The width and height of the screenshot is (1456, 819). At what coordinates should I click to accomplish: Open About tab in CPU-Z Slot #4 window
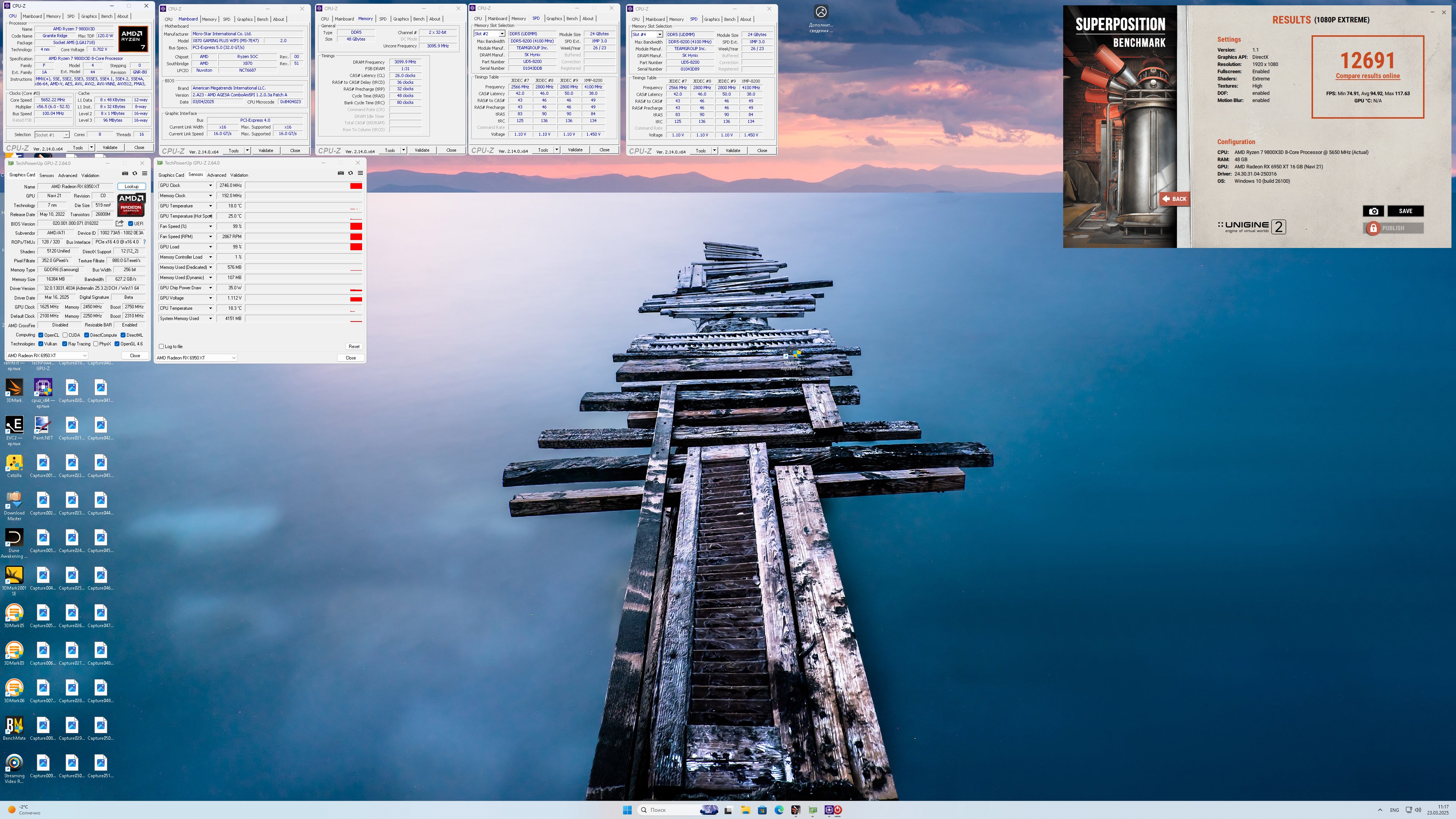[x=746, y=19]
